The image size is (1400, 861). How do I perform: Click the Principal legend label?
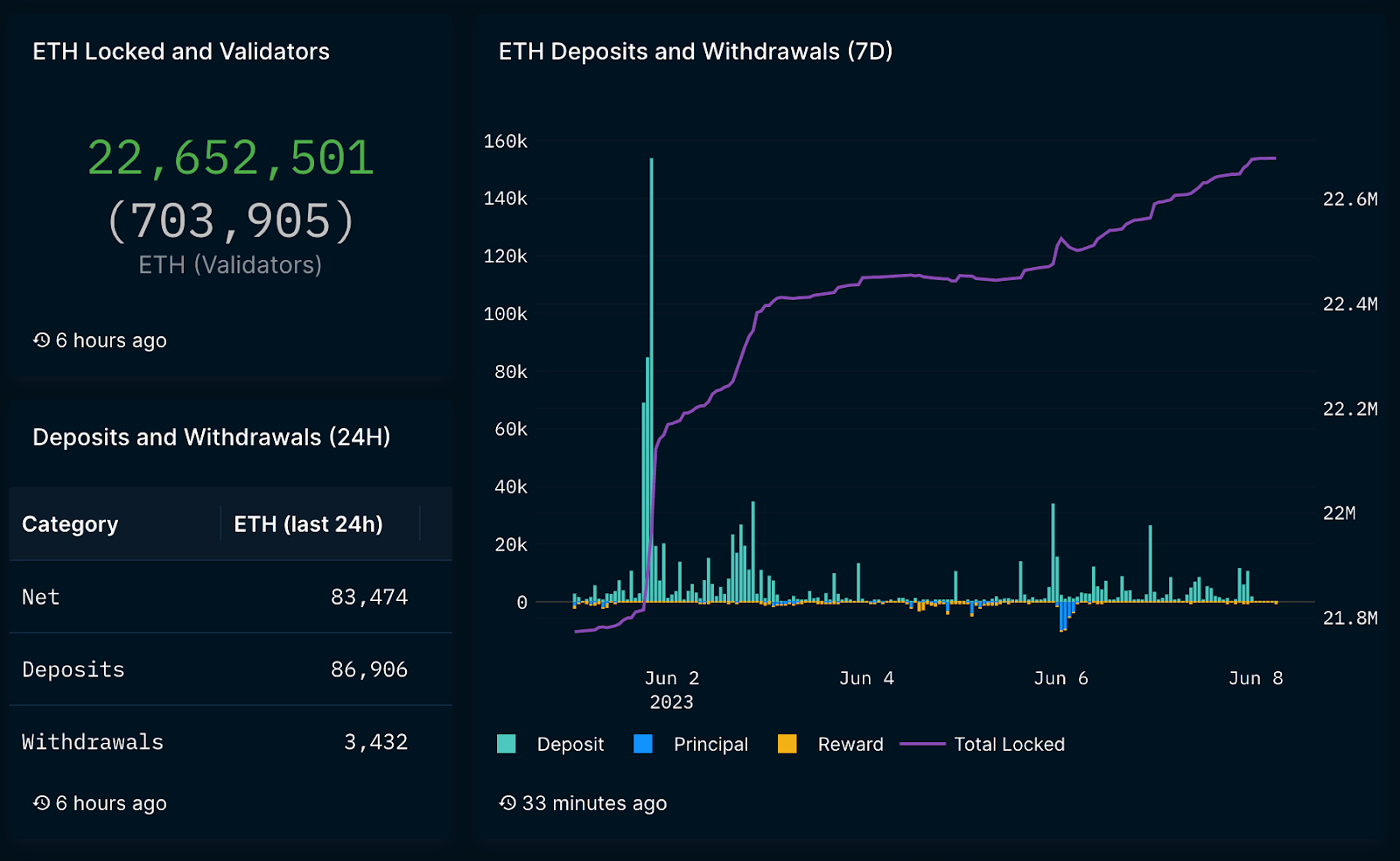pyautogui.click(x=710, y=744)
